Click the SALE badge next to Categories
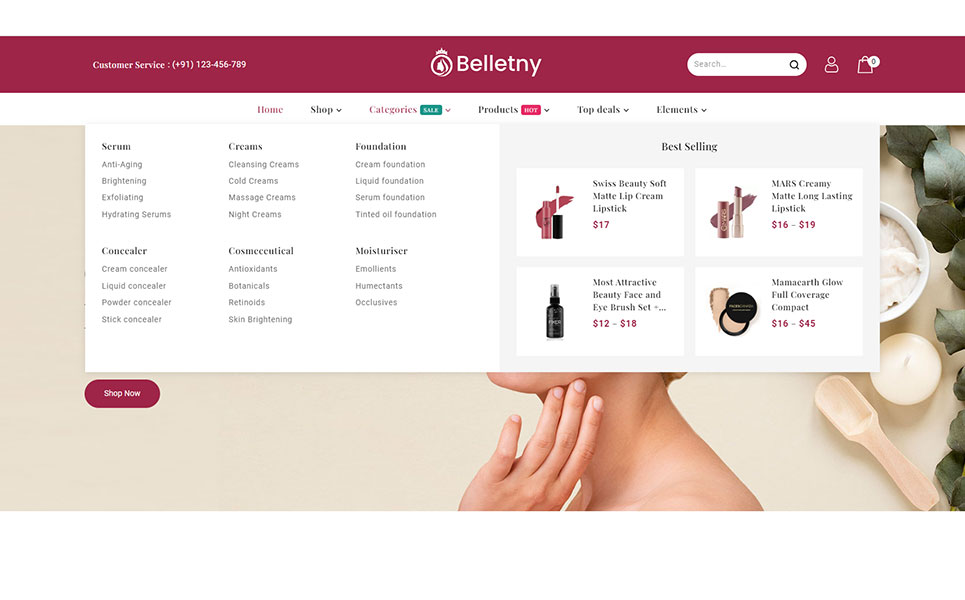 point(431,110)
